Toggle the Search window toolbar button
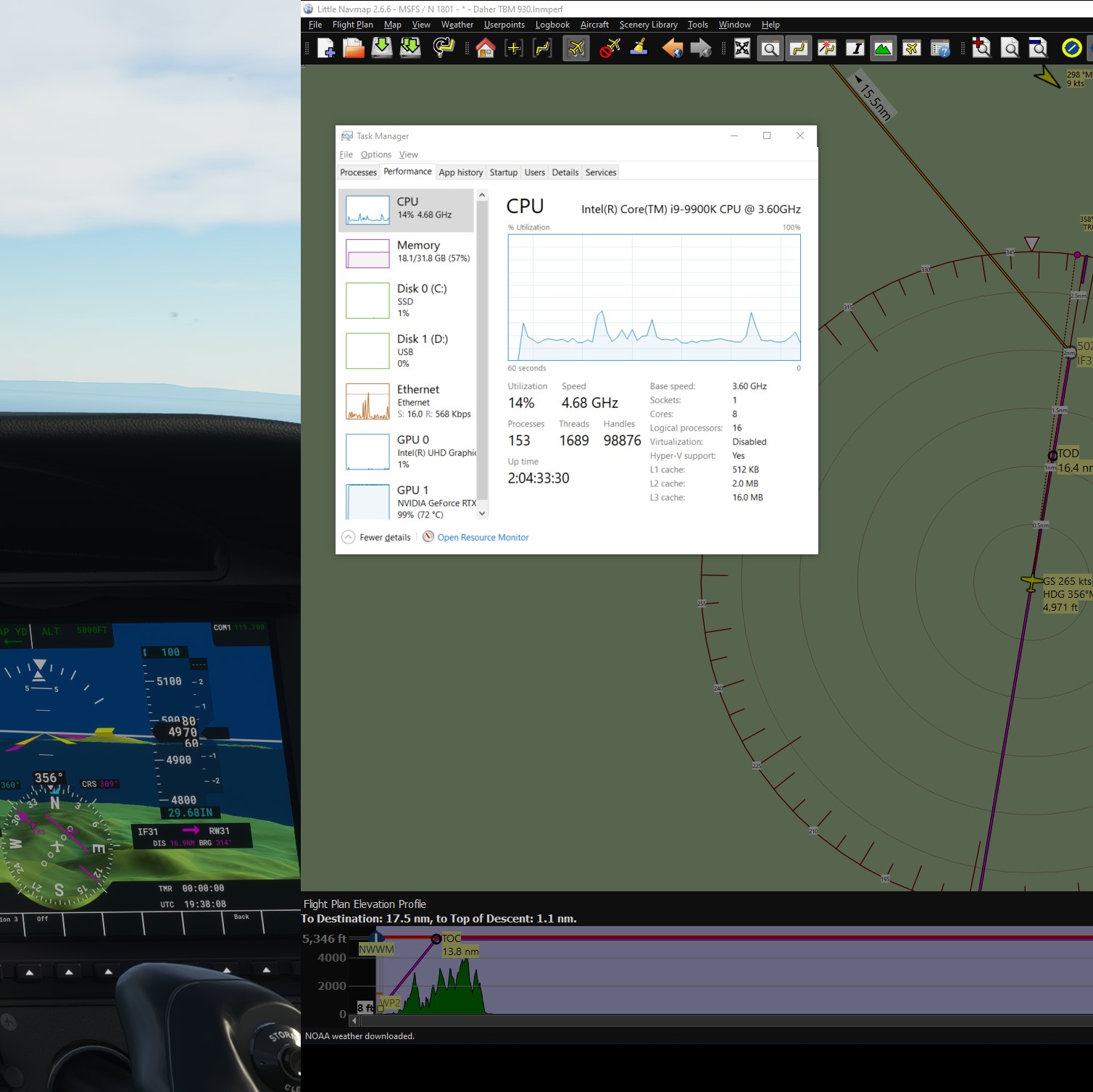This screenshot has height=1092, width=1093. [x=770, y=49]
